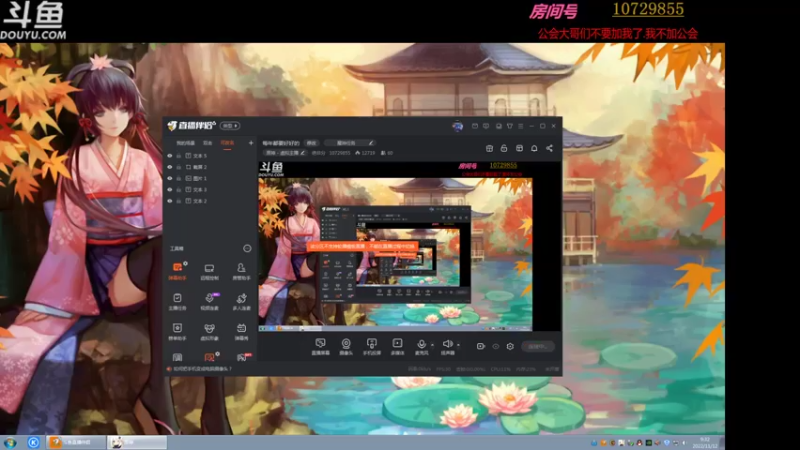The height and width of the screenshot is (450, 800).
Task: Click the taskbar clock showing date
Action: (x=705, y=442)
